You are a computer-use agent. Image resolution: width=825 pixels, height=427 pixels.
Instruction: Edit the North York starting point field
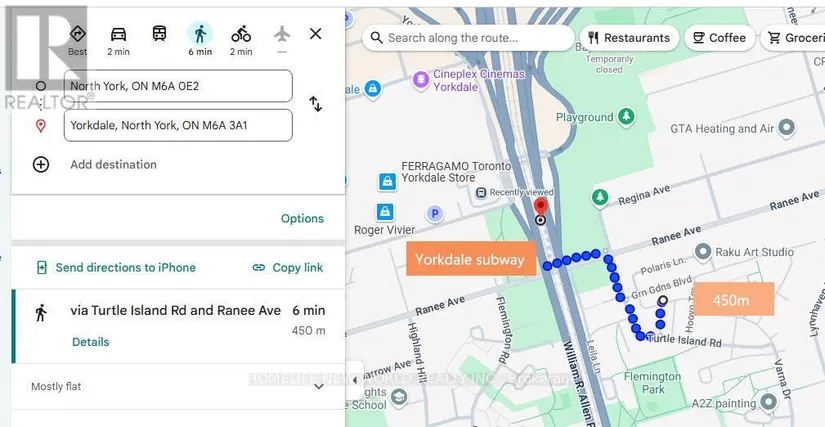point(178,86)
